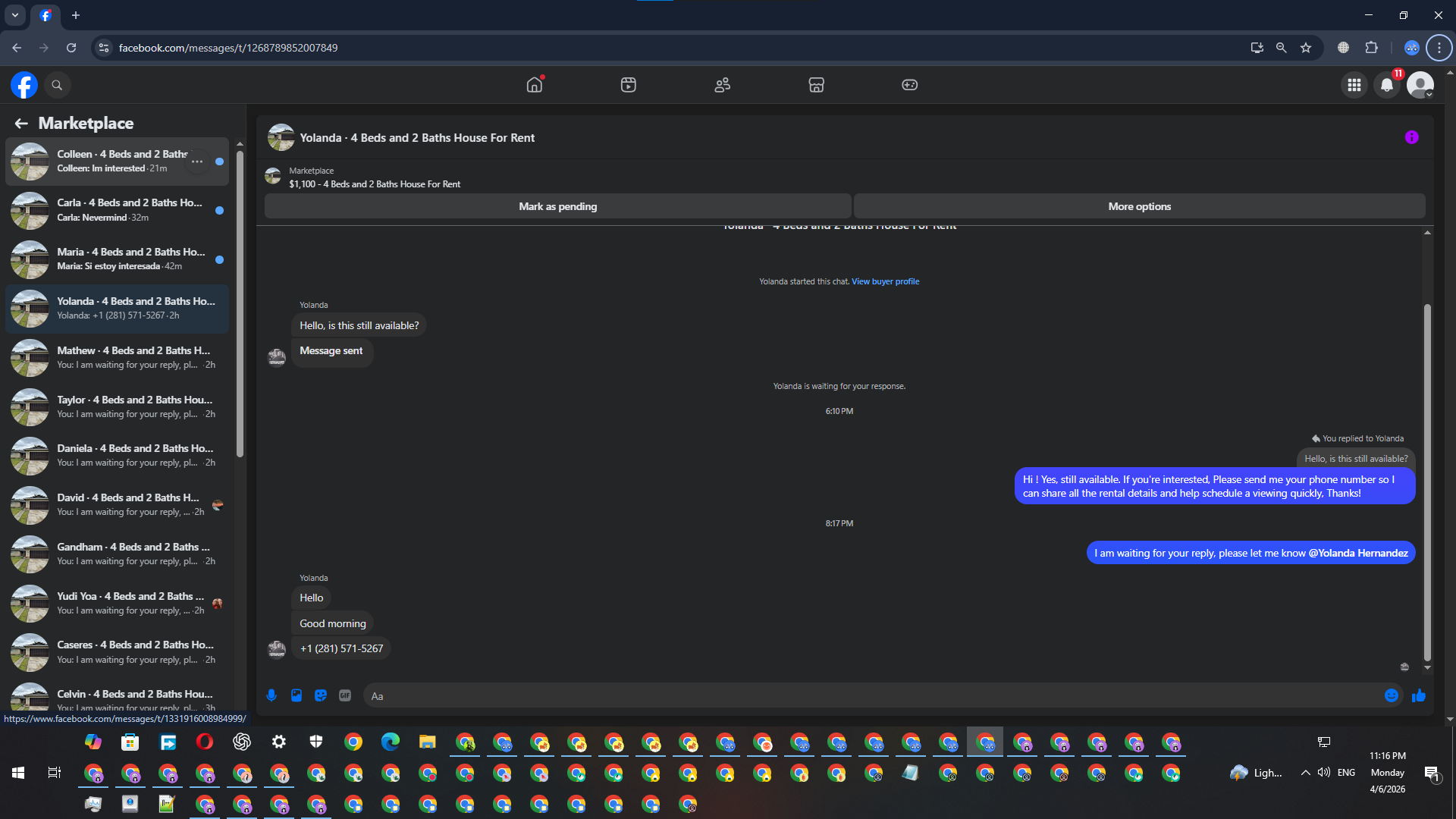Record a voice clip with microphone
This screenshot has height=819, width=1456.
(271, 695)
